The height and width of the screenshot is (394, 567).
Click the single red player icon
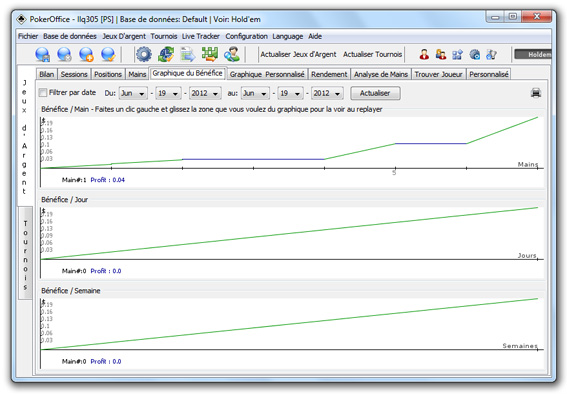click(424, 55)
